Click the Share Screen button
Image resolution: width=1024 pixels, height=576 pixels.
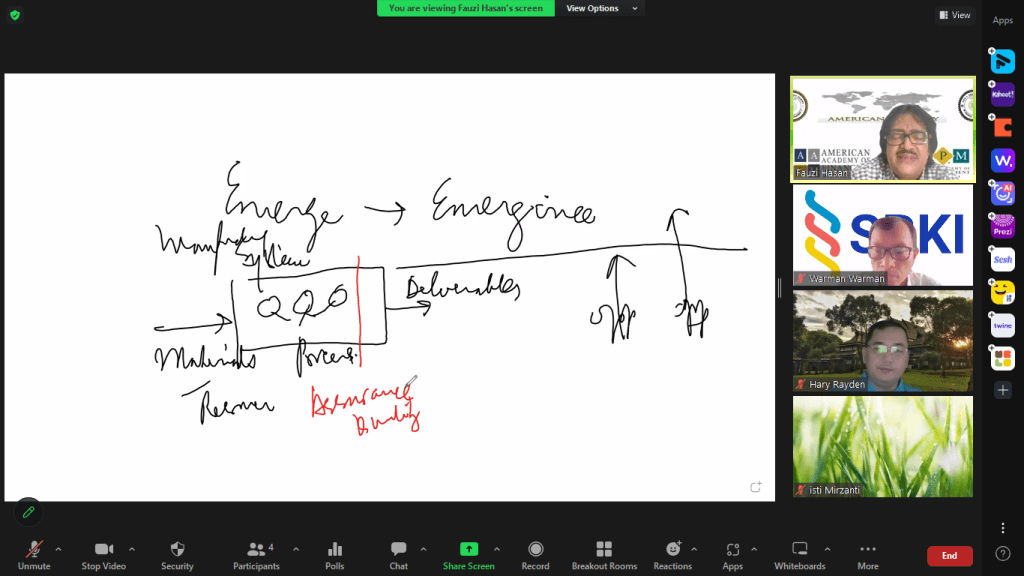[x=468, y=556]
